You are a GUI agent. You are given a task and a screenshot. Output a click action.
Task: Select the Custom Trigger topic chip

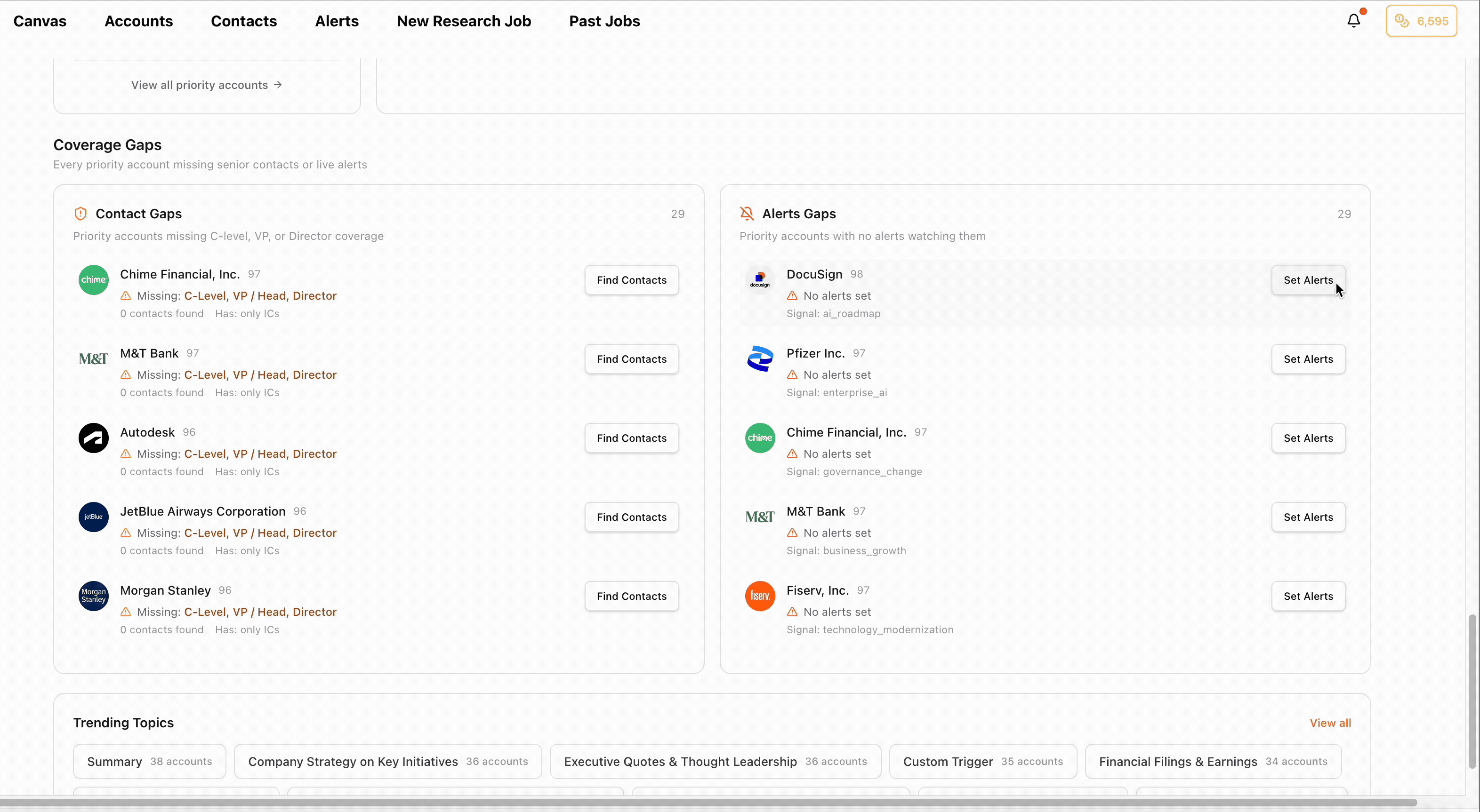[x=983, y=762]
